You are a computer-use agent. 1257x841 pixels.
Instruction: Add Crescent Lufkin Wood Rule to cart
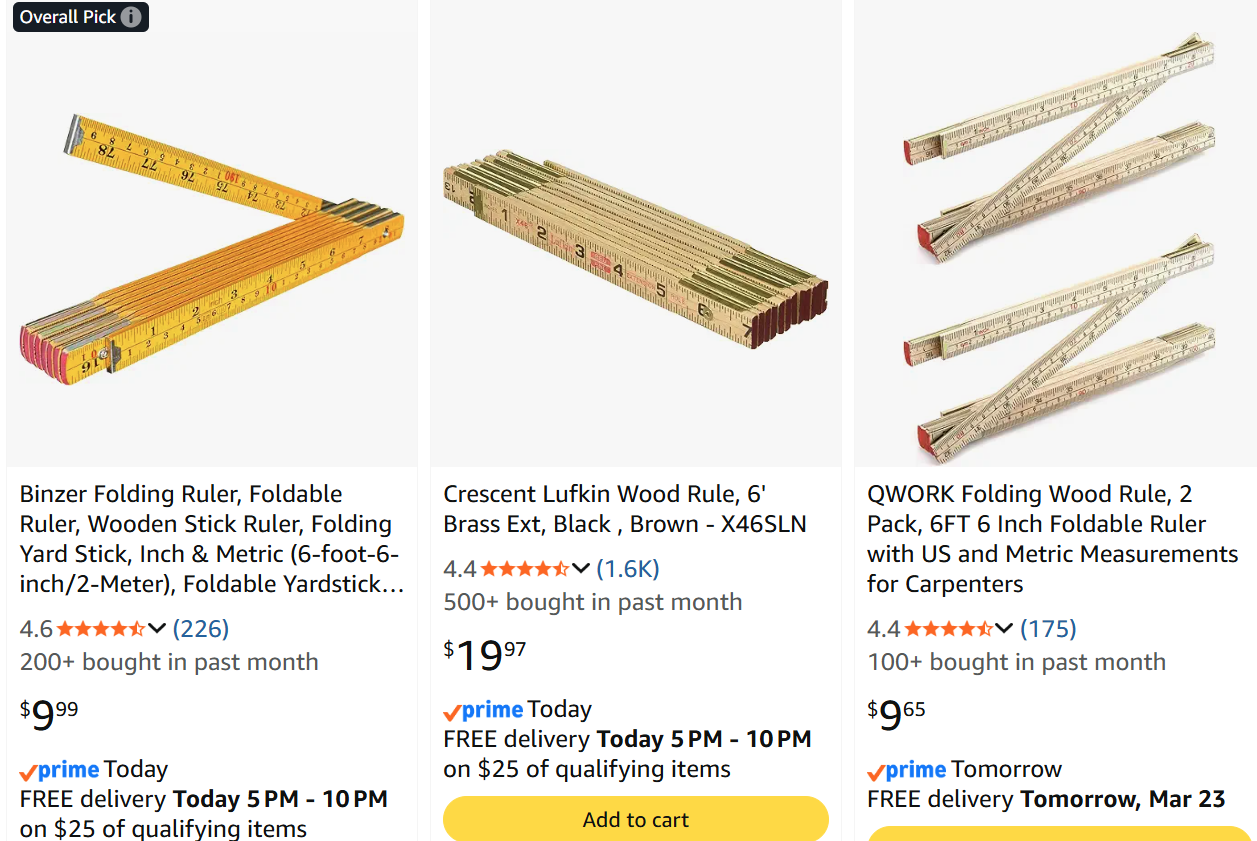coord(636,820)
